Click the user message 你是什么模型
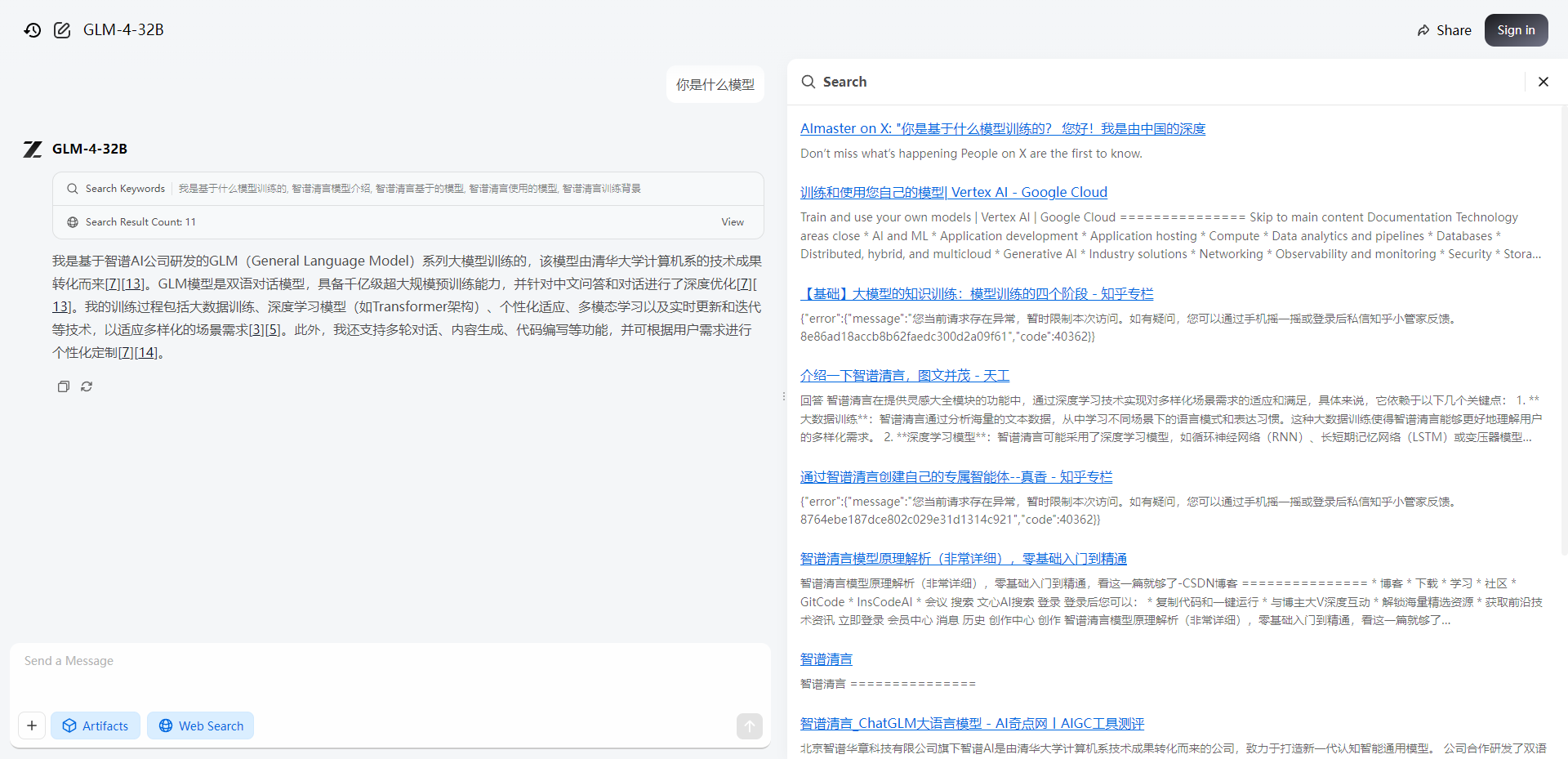Viewport: 1568px width, 759px height. tap(715, 85)
